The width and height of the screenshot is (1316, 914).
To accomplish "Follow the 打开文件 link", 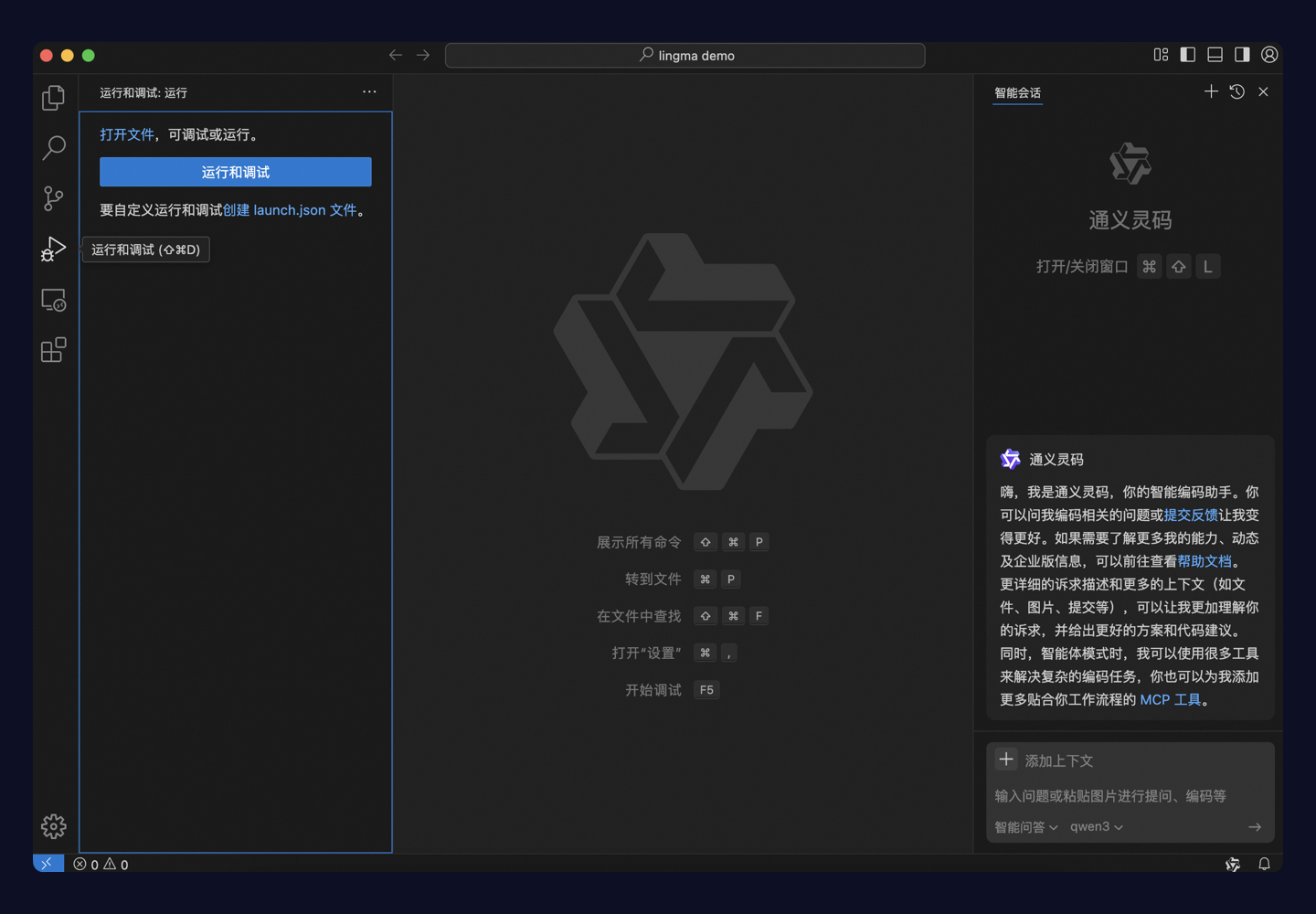I will (x=127, y=134).
